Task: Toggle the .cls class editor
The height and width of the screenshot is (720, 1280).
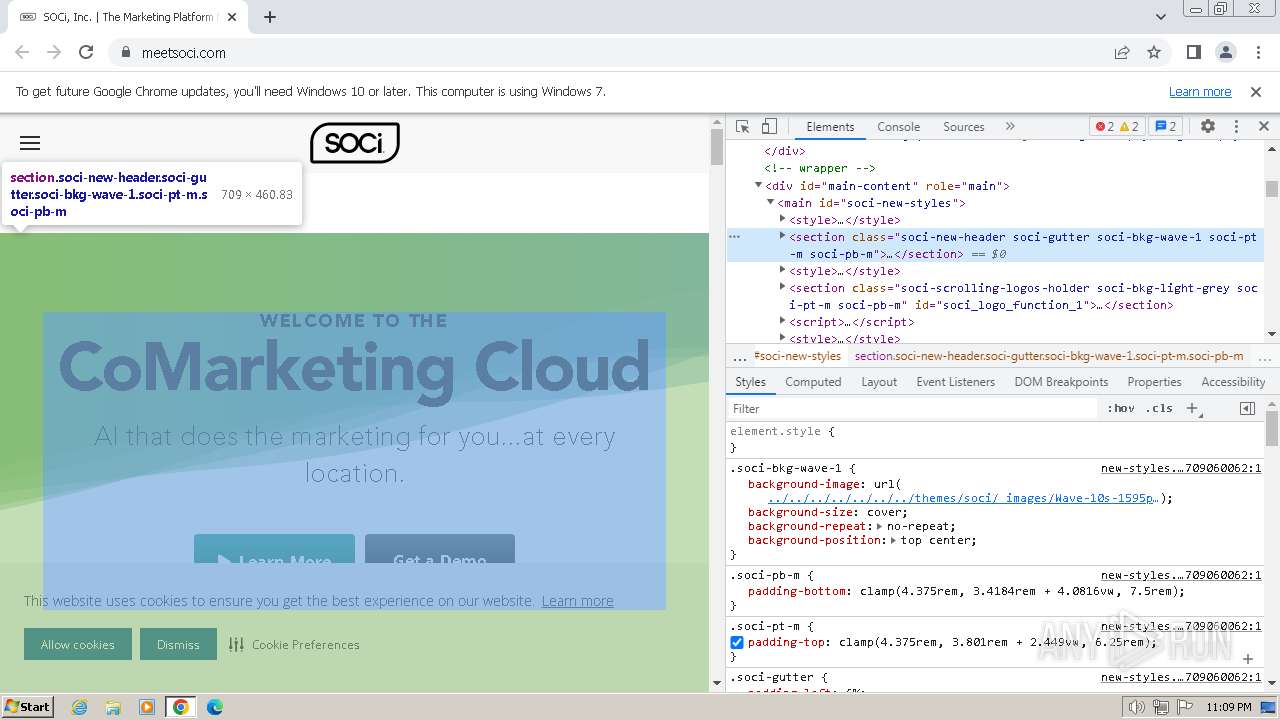Action: click(1159, 408)
